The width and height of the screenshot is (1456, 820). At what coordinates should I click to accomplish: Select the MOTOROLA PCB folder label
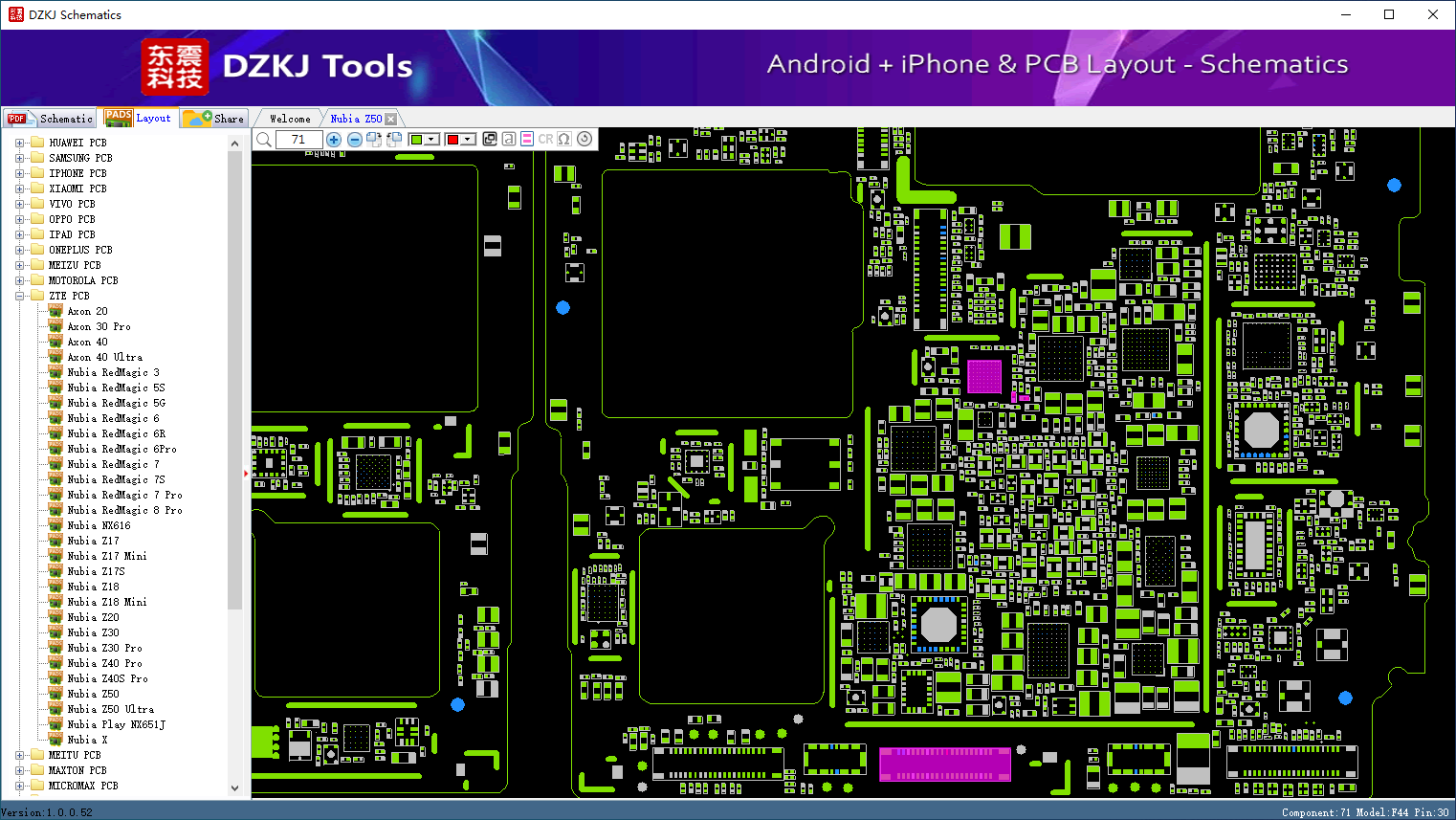point(83,280)
